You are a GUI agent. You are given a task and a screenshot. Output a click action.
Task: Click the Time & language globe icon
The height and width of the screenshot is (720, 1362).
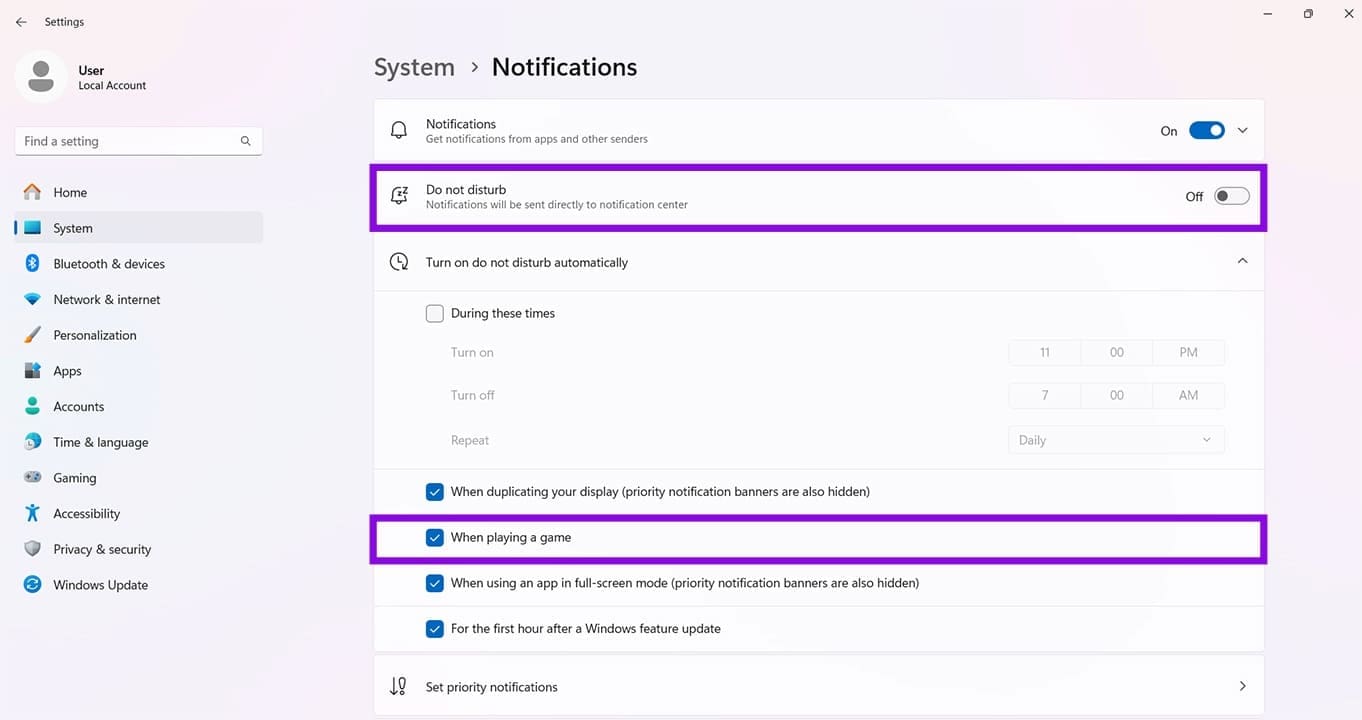33,442
